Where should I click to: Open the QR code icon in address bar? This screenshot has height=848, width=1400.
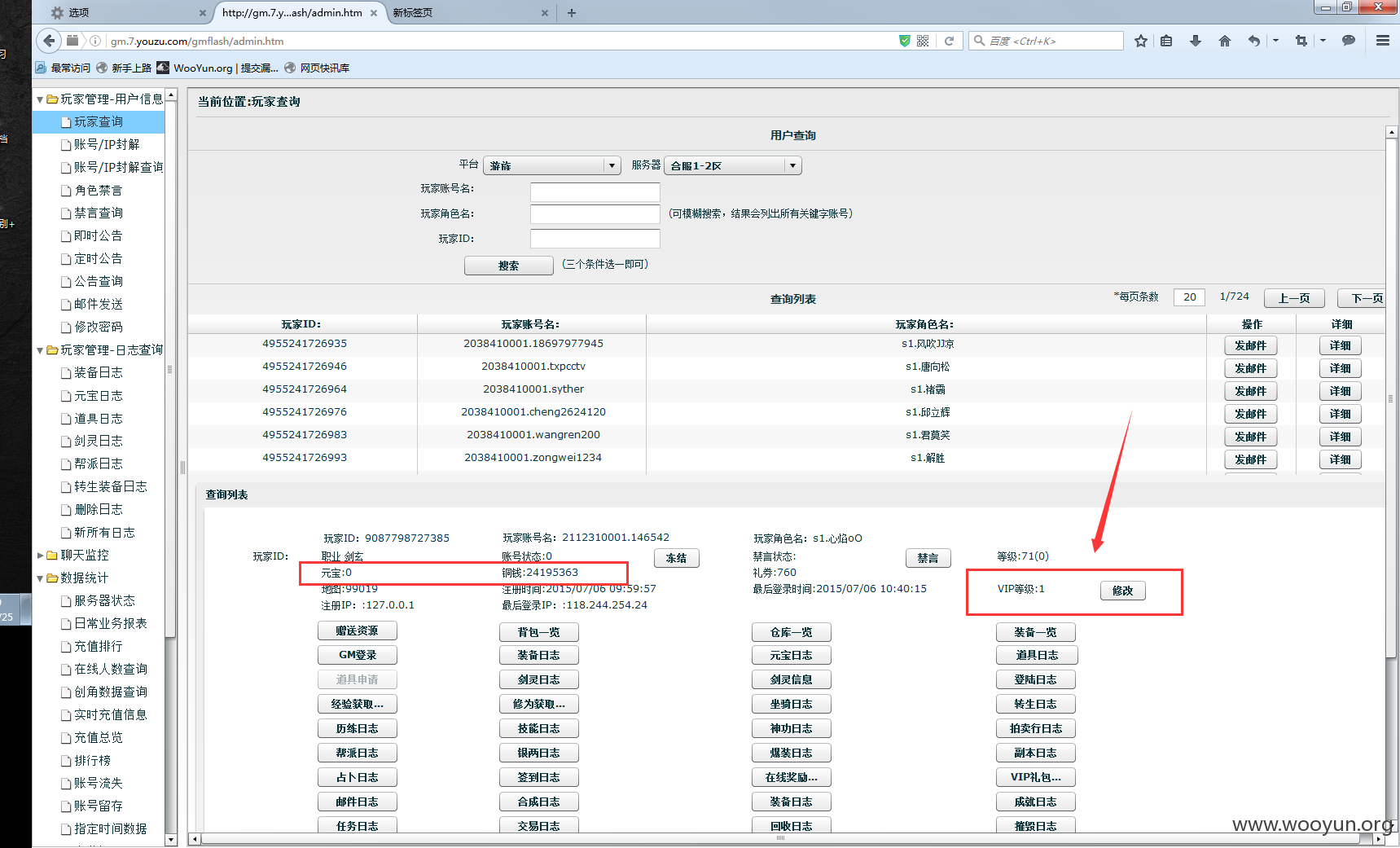tap(923, 41)
